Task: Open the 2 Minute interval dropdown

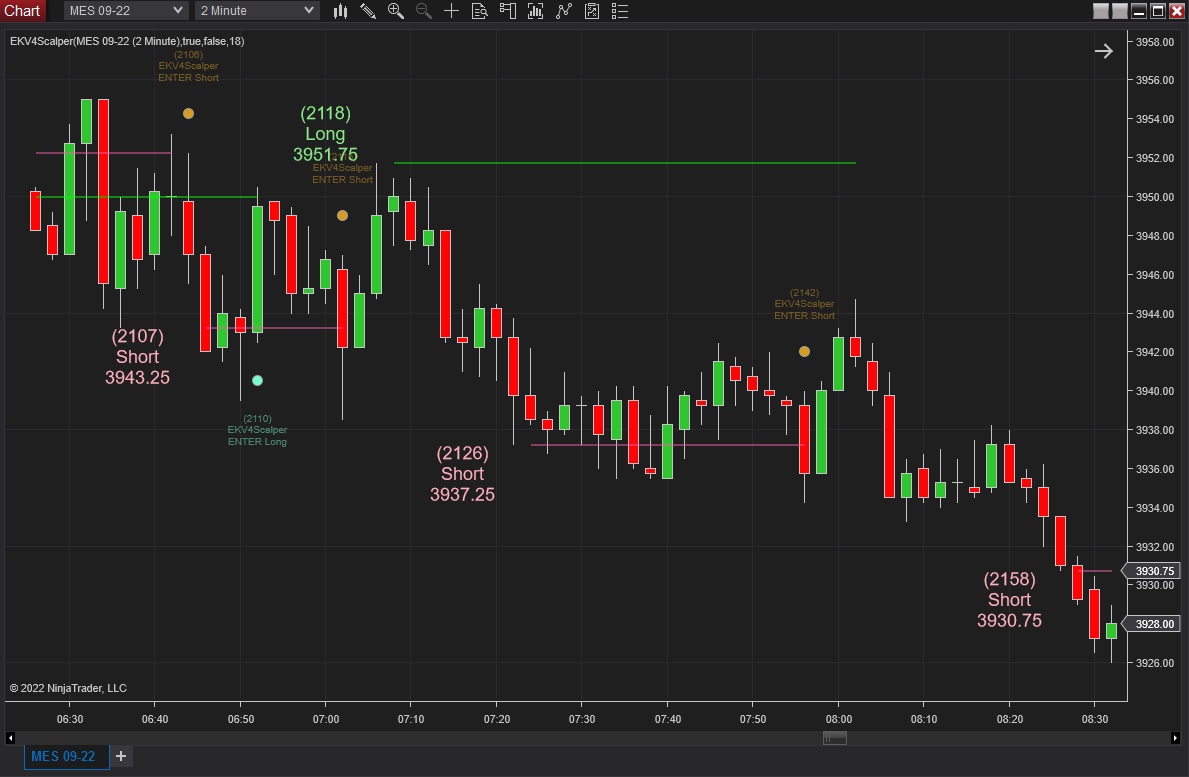Action: pos(257,11)
